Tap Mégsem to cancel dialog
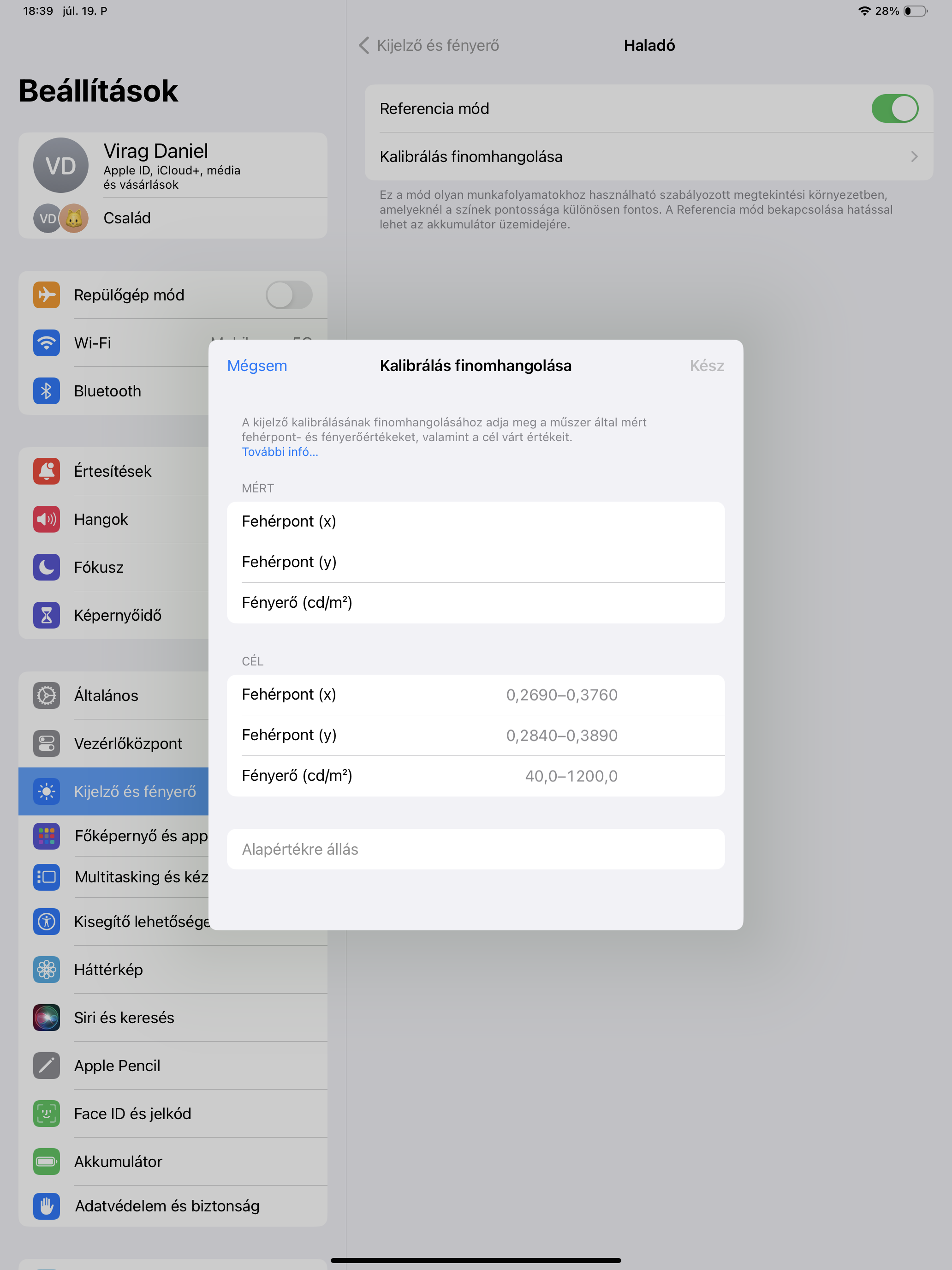The image size is (952, 1270). pyautogui.click(x=257, y=366)
